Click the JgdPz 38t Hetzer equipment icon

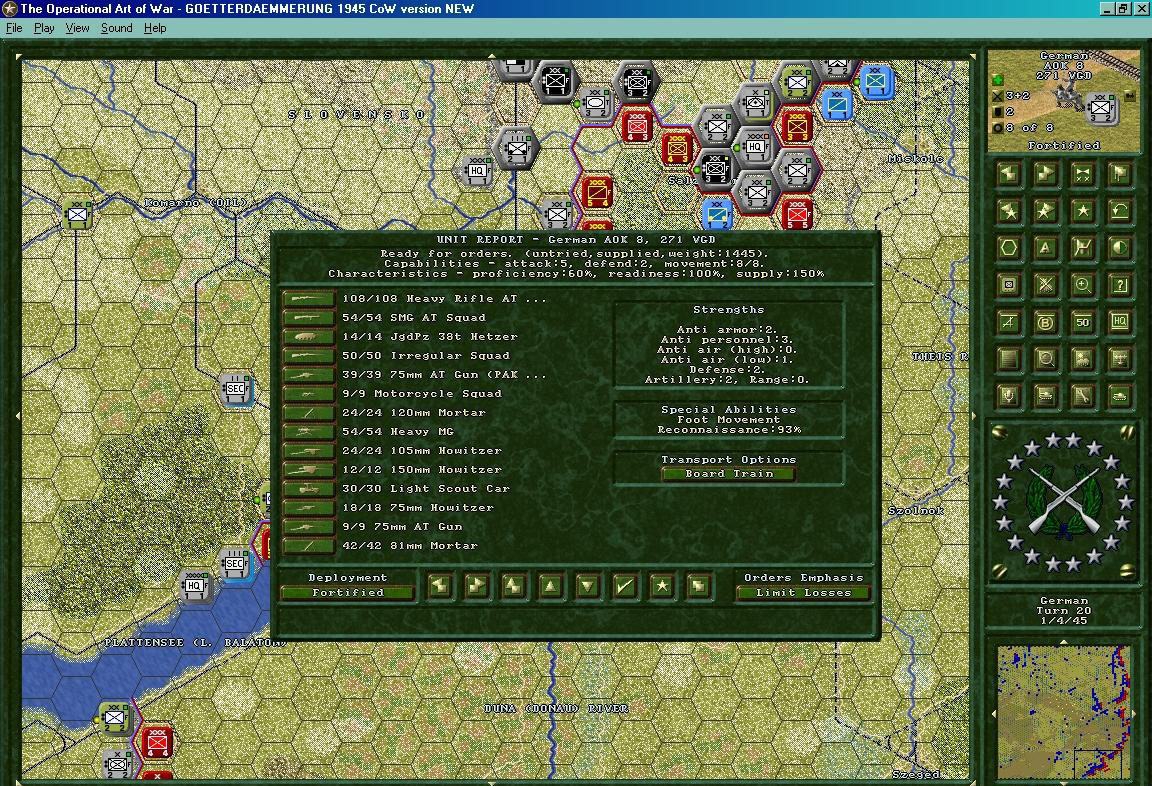308,336
